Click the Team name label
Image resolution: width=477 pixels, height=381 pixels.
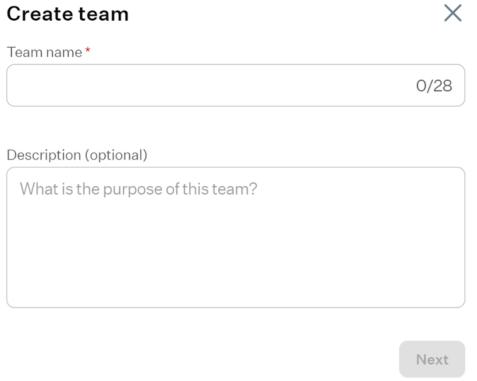pyautogui.click(x=45, y=52)
